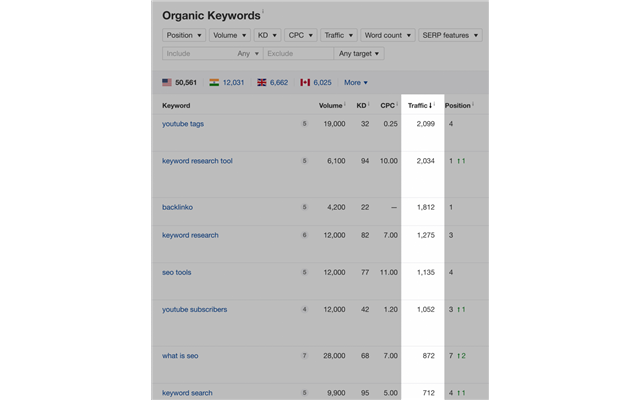
Task: Open the Any target dropdown
Action: [x=359, y=53]
